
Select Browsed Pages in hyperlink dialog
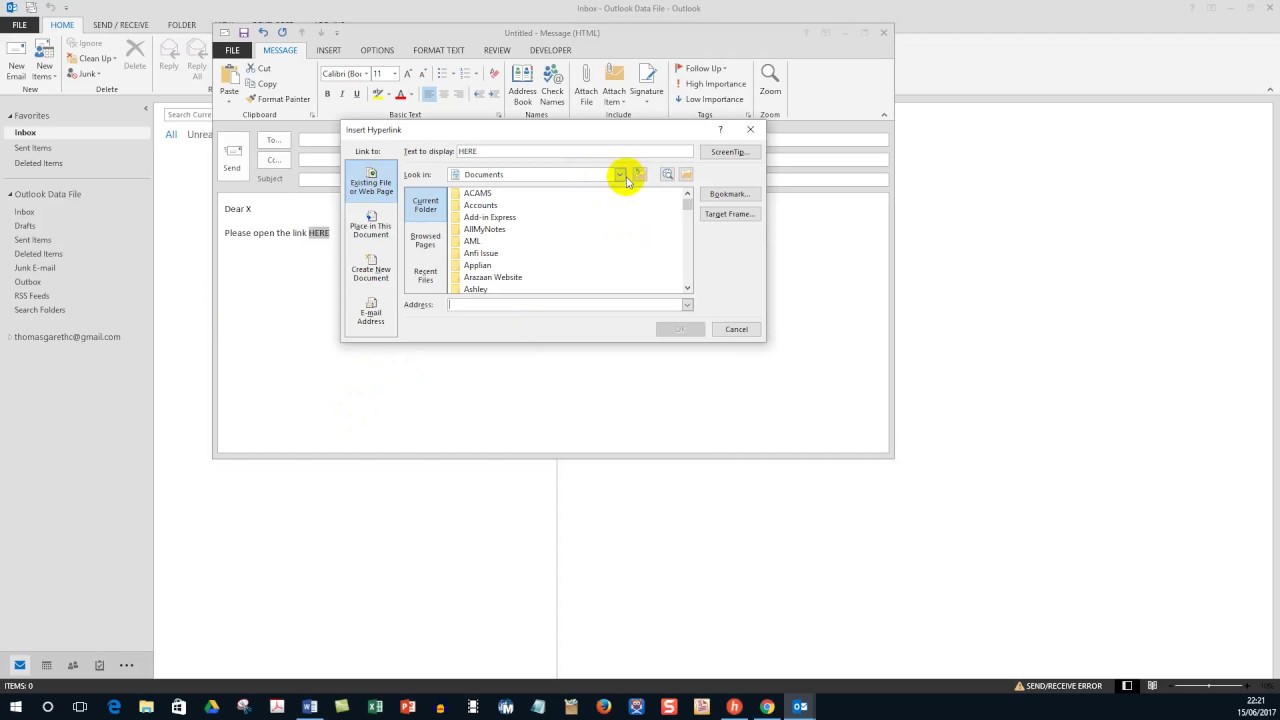(x=425, y=240)
